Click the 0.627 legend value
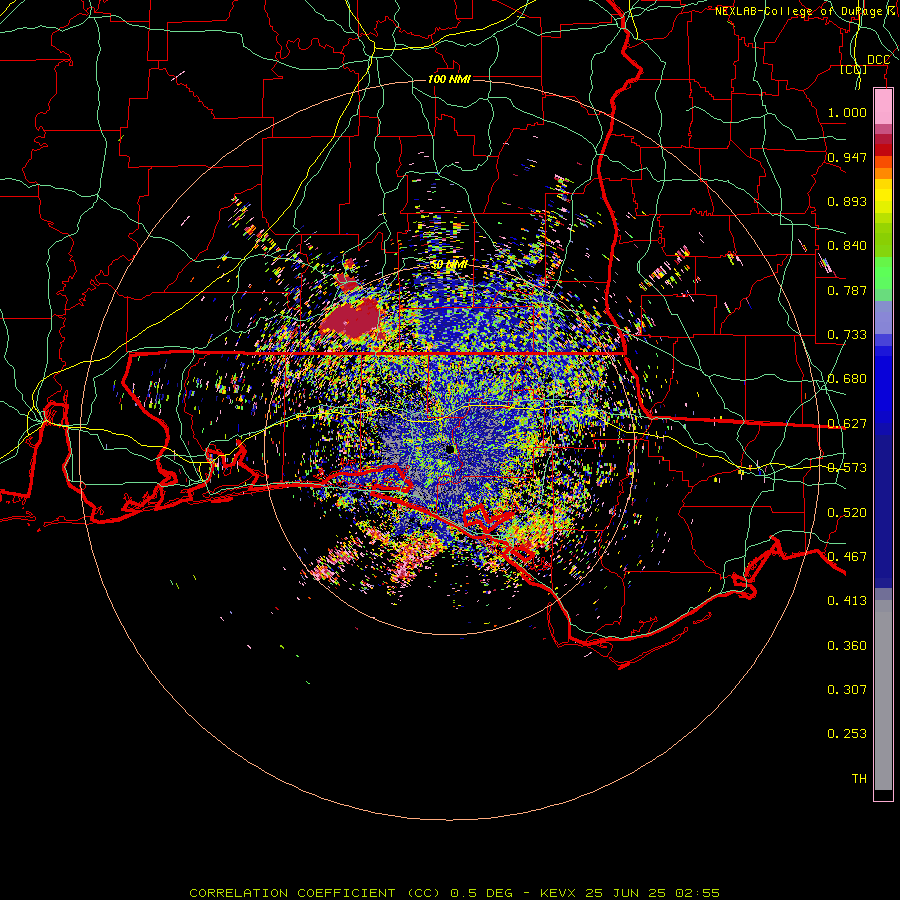Screen dimensions: 900x900 pos(847,424)
